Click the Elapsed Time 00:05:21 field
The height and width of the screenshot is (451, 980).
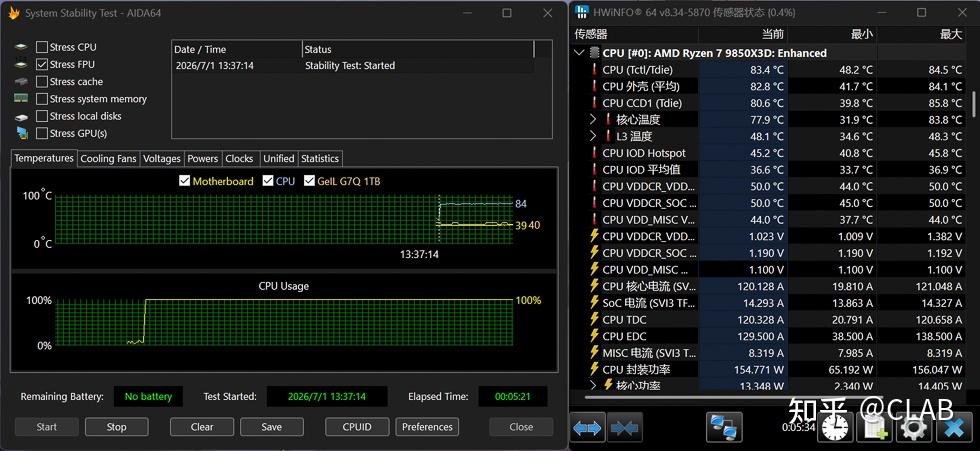(x=512, y=396)
